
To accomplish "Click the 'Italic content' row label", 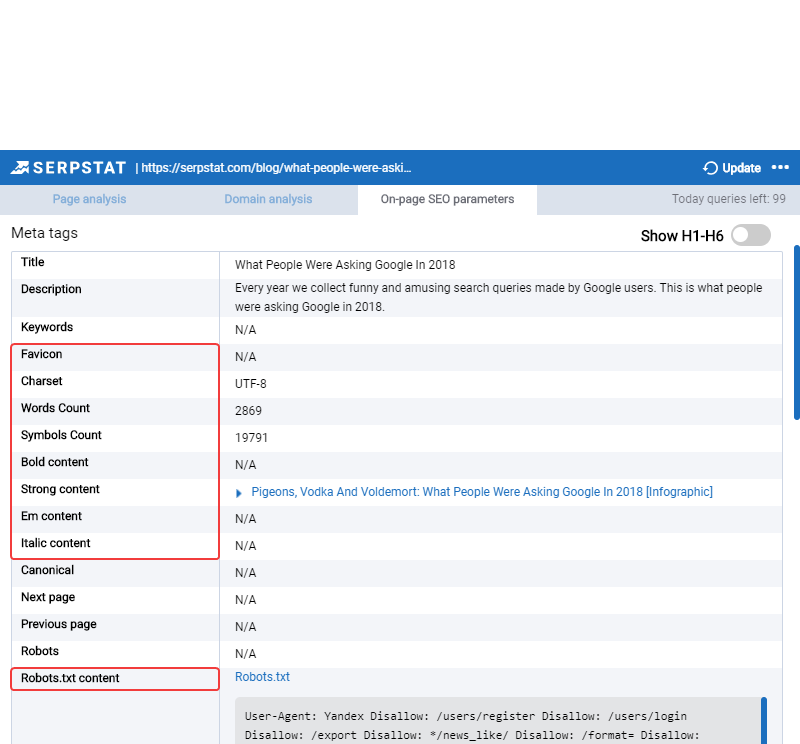I will pos(56,543).
